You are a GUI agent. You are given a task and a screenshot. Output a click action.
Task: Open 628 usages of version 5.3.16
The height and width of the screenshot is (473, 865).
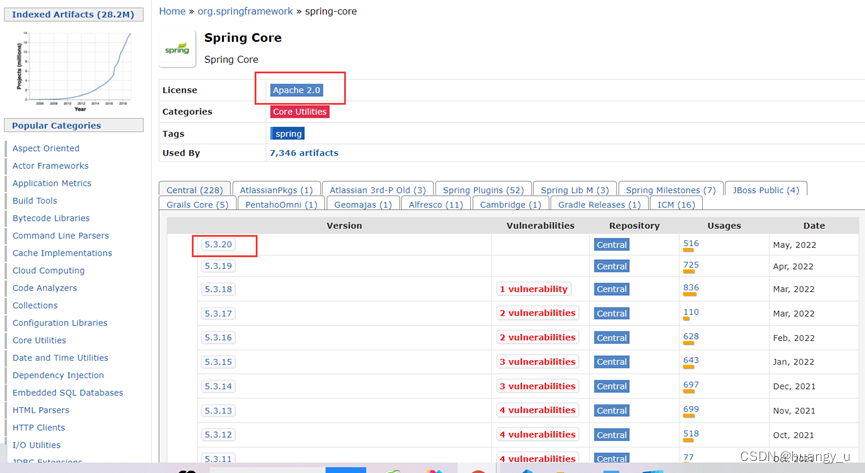coord(691,336)
